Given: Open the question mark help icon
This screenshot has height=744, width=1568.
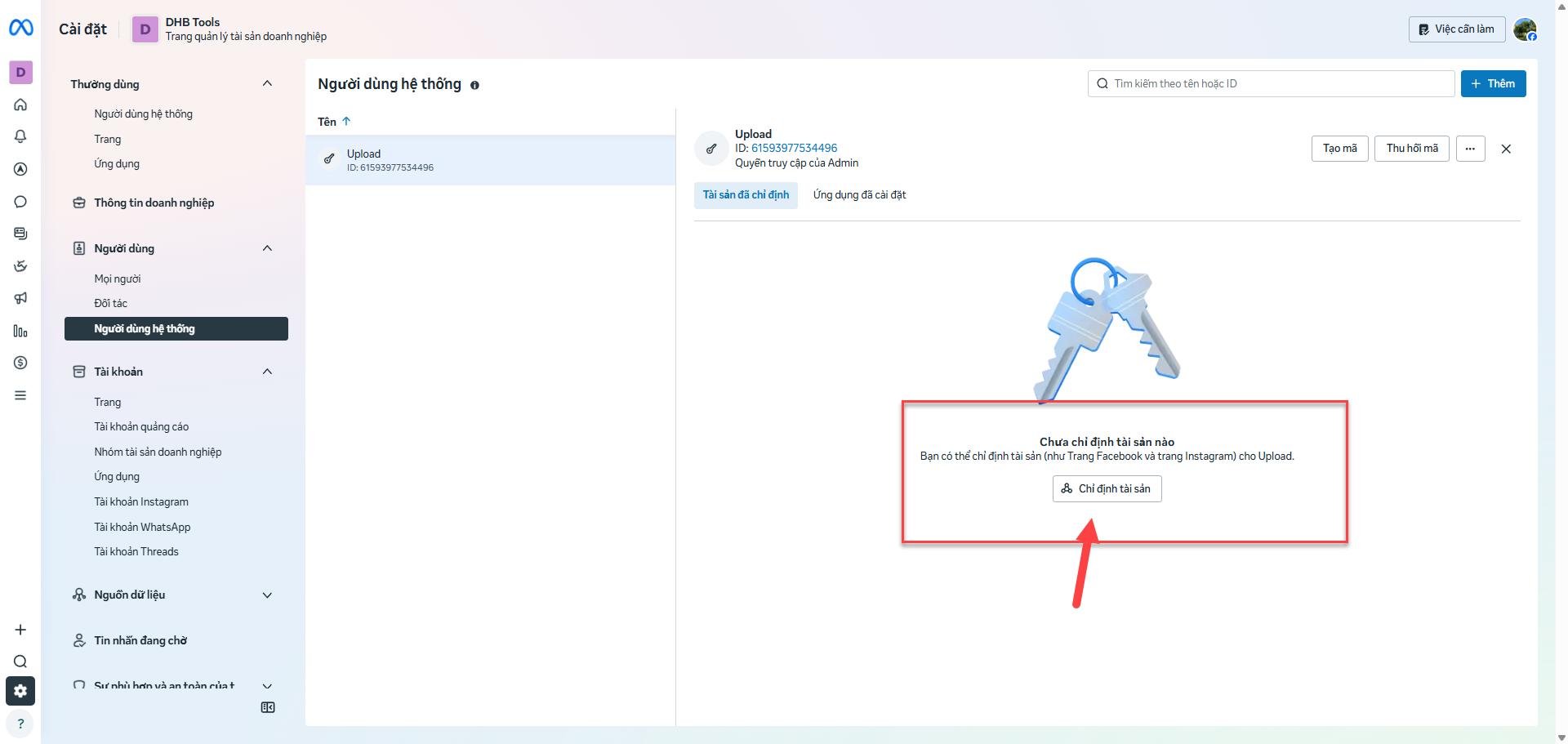Looking at the screenshot, I should (x=20, y=724).
